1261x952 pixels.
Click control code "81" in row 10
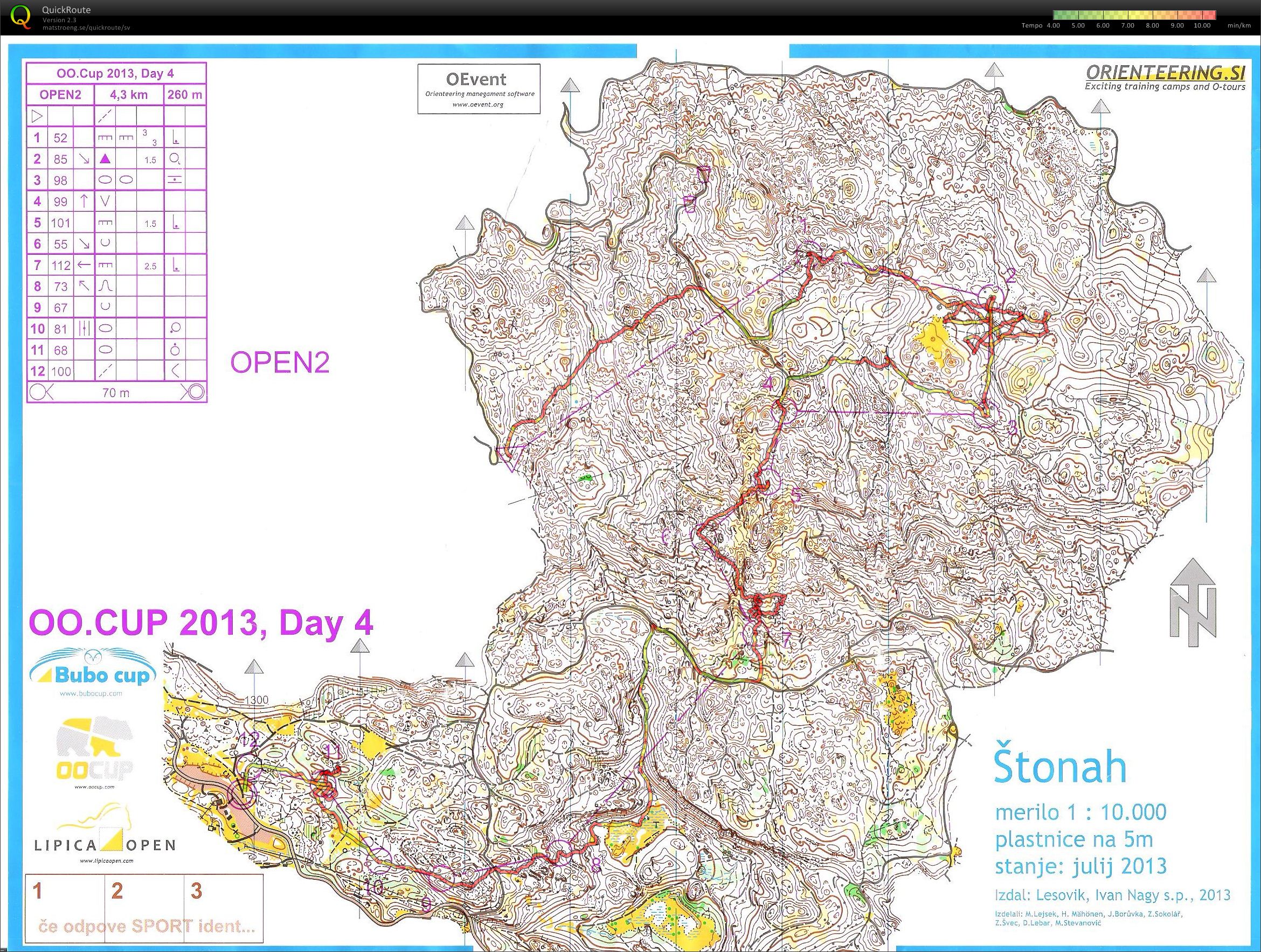point(60,329)
